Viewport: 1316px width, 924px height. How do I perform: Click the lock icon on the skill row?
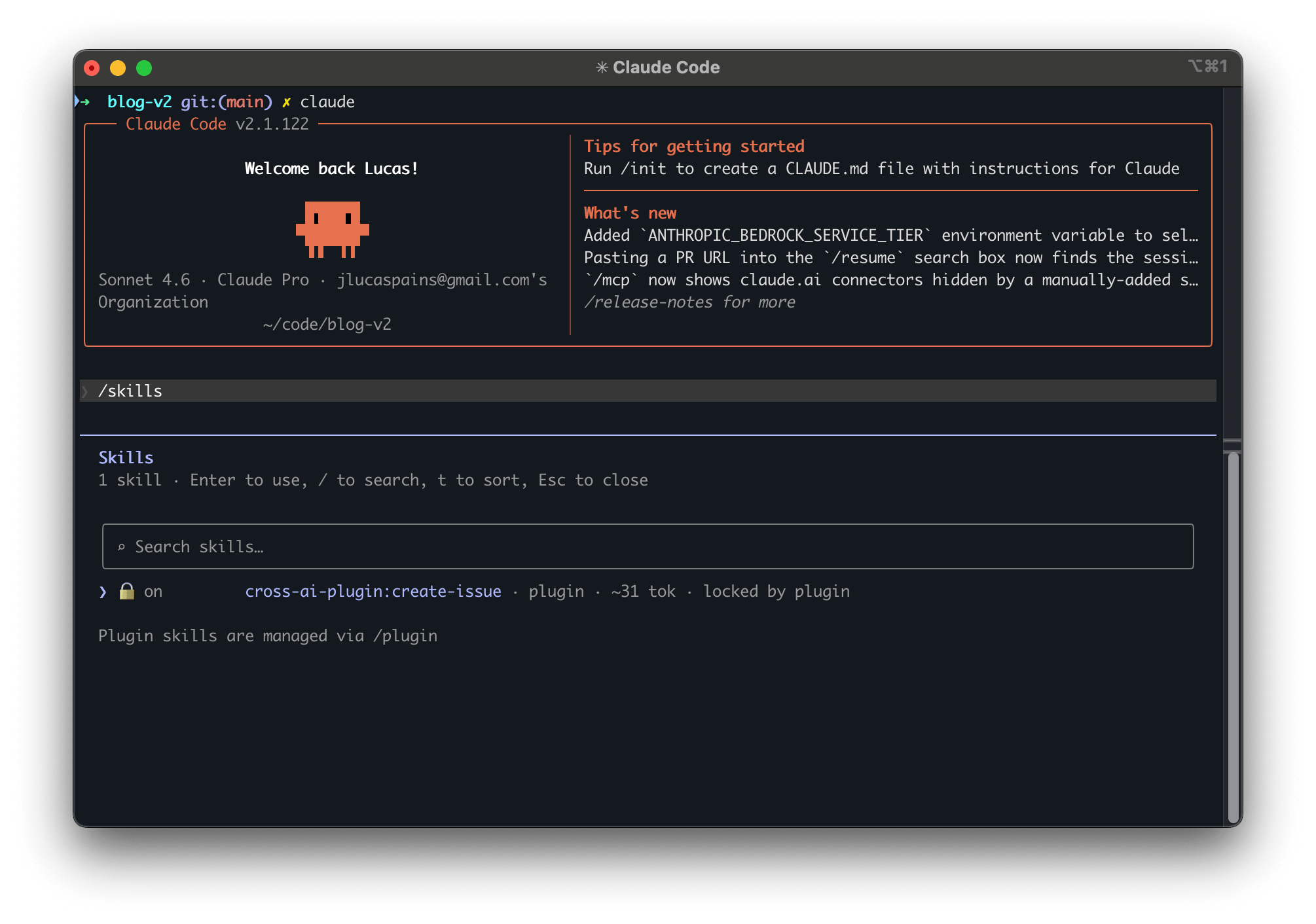point(127,591)
